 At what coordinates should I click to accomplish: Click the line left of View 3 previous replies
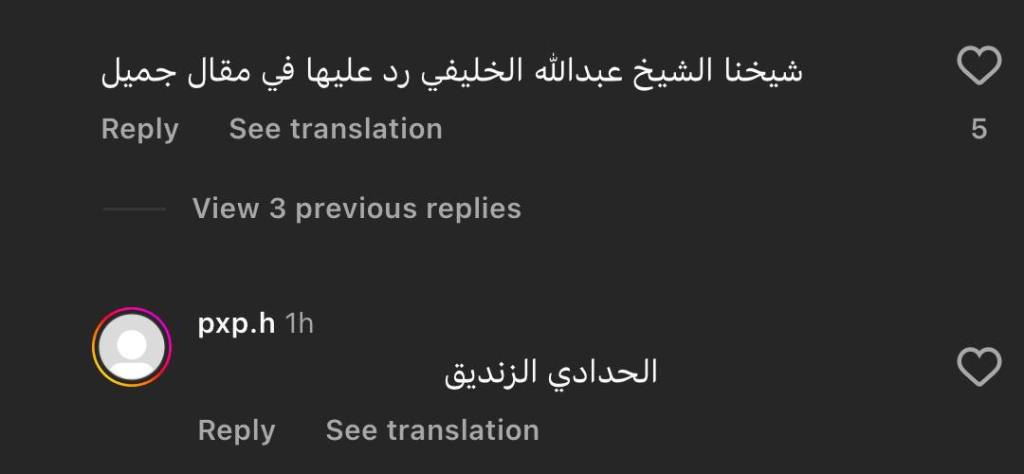134,208
